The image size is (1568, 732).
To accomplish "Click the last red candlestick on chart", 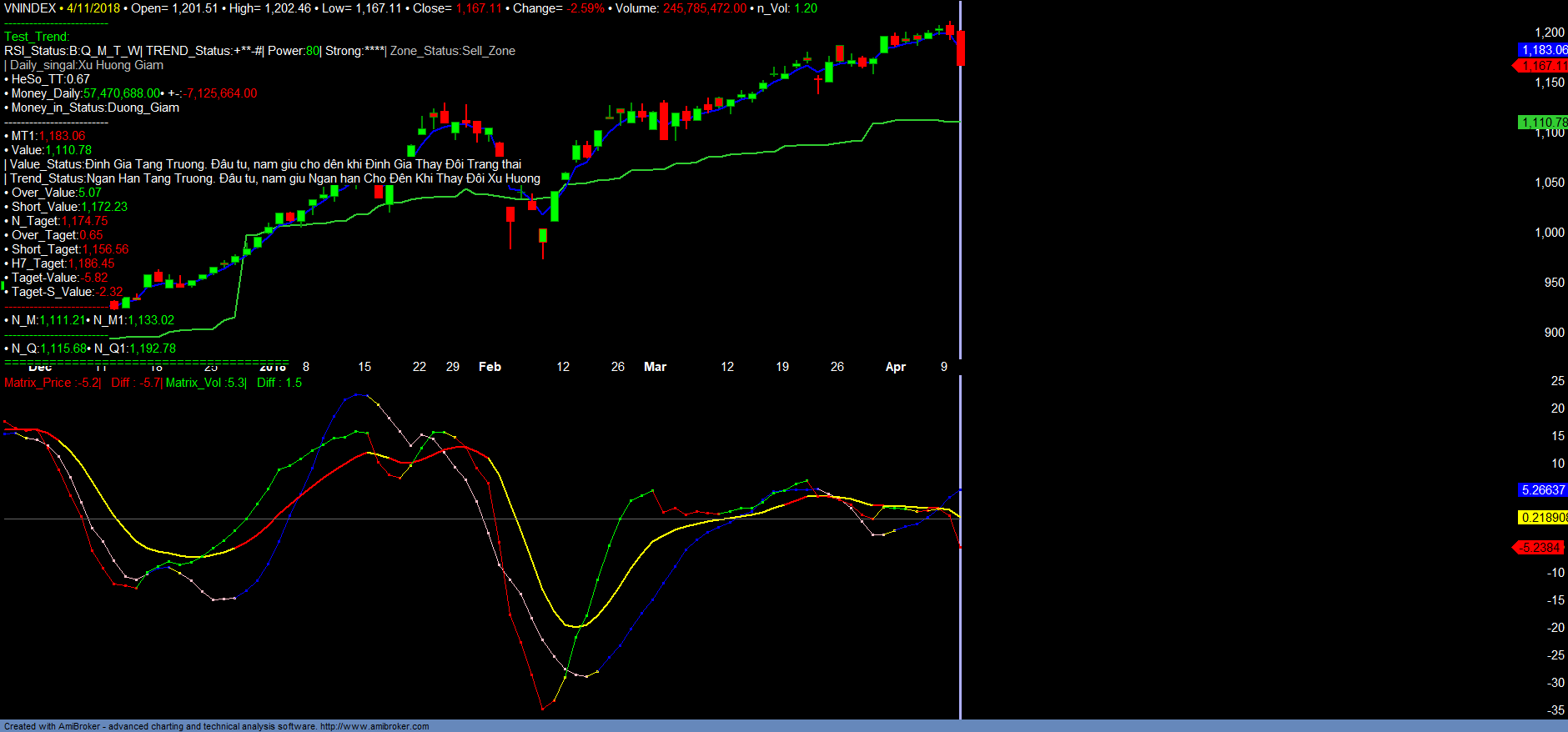I will (x=961, y=48).
